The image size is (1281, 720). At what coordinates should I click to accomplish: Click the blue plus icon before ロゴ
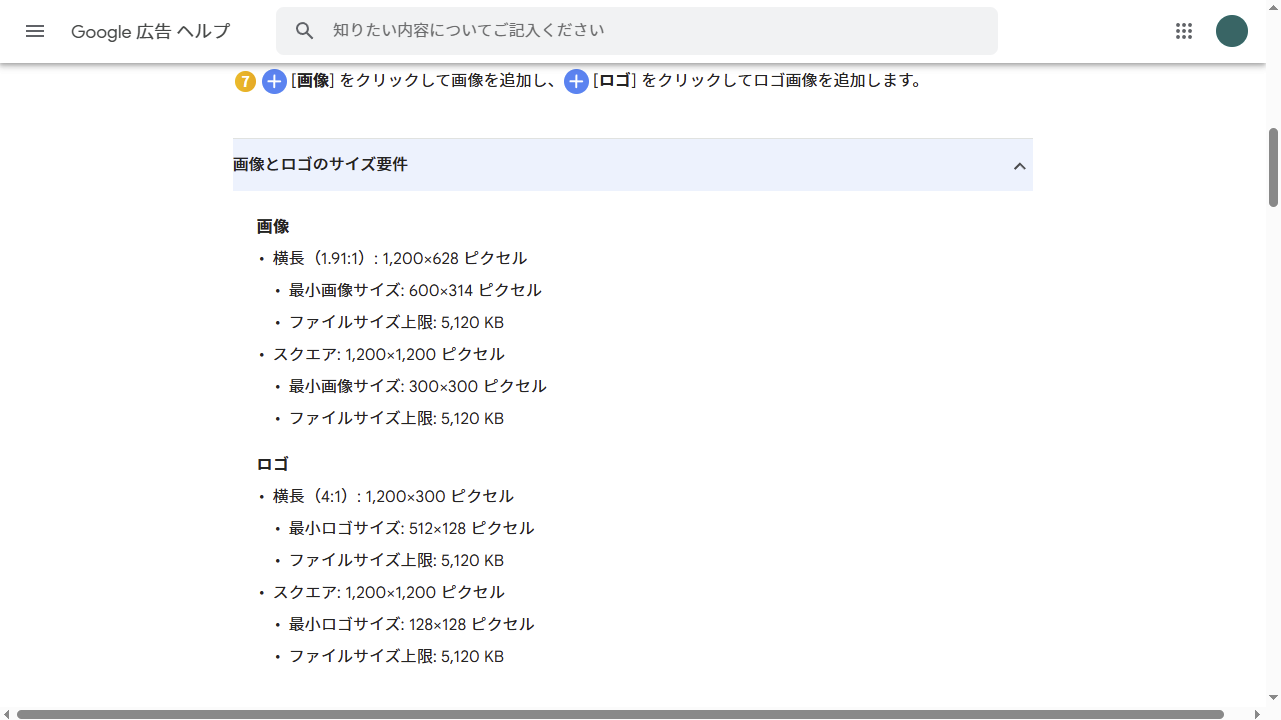pos(576,82)
